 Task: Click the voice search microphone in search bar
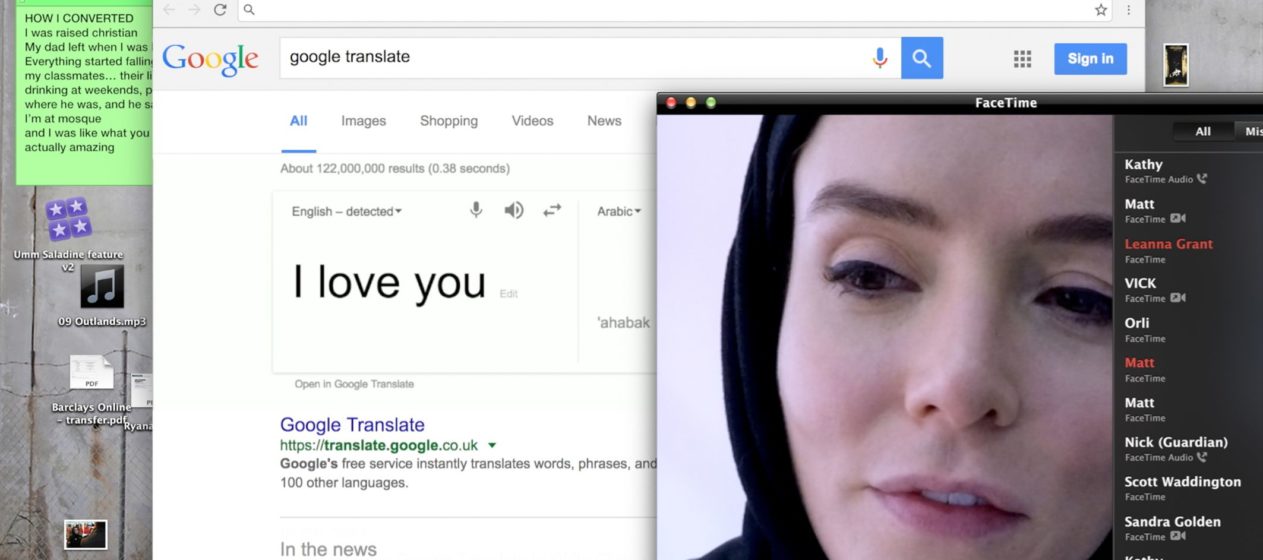pyautogui.click(x=880, y=58)
